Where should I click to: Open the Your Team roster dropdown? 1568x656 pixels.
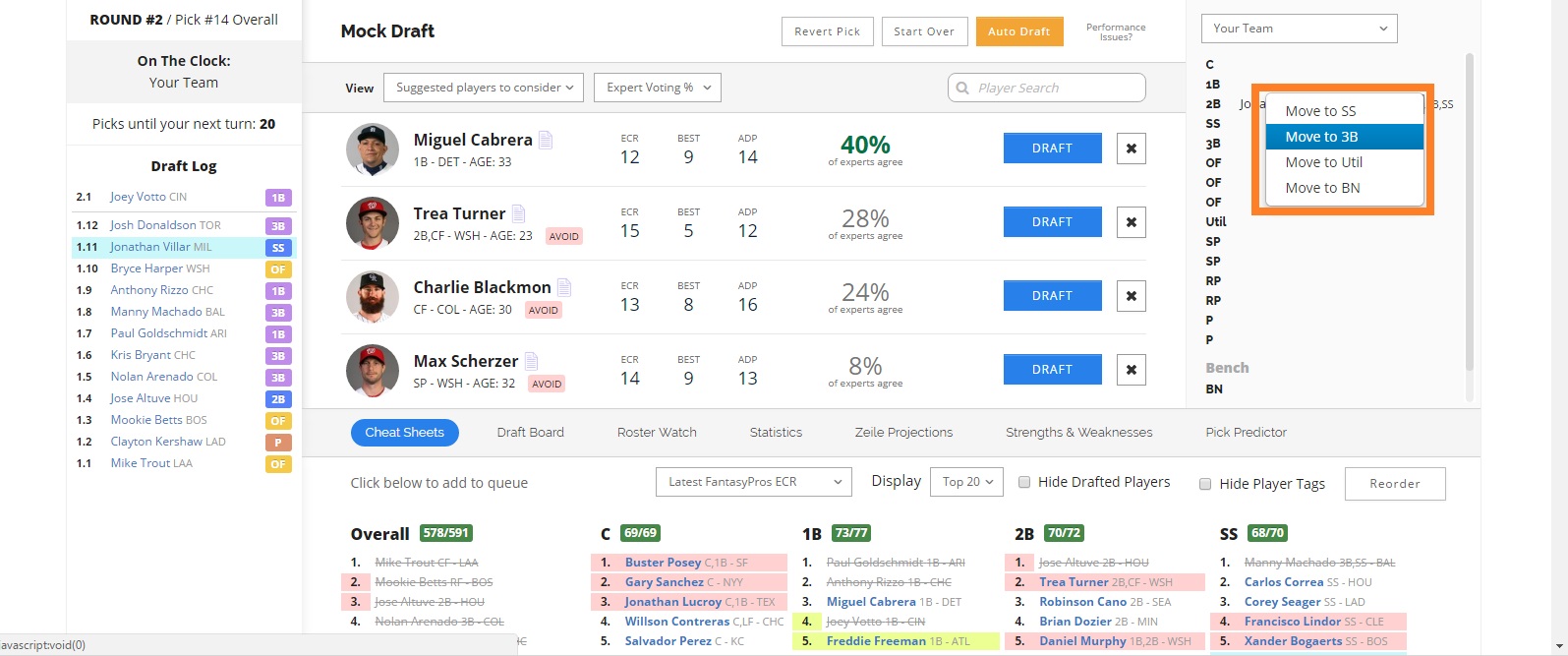[x=1299, y=29]
